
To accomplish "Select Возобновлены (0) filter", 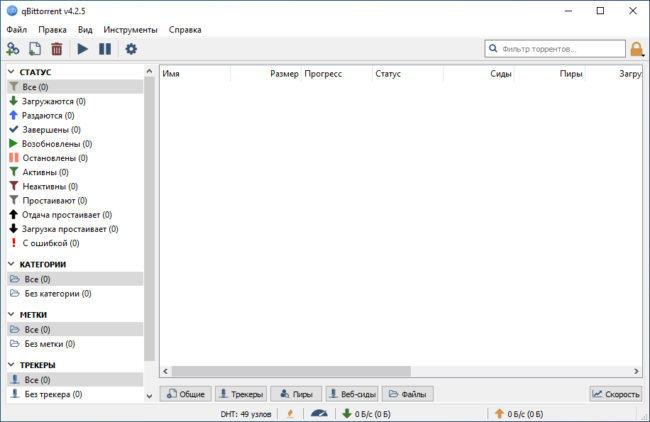I will point(75,144).
